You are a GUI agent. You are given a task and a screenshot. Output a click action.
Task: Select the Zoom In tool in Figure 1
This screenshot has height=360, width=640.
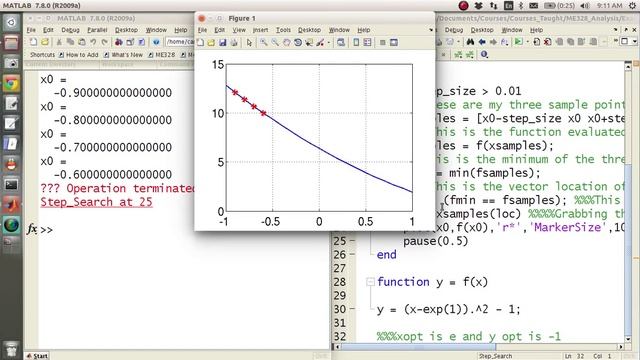(264, 42)
